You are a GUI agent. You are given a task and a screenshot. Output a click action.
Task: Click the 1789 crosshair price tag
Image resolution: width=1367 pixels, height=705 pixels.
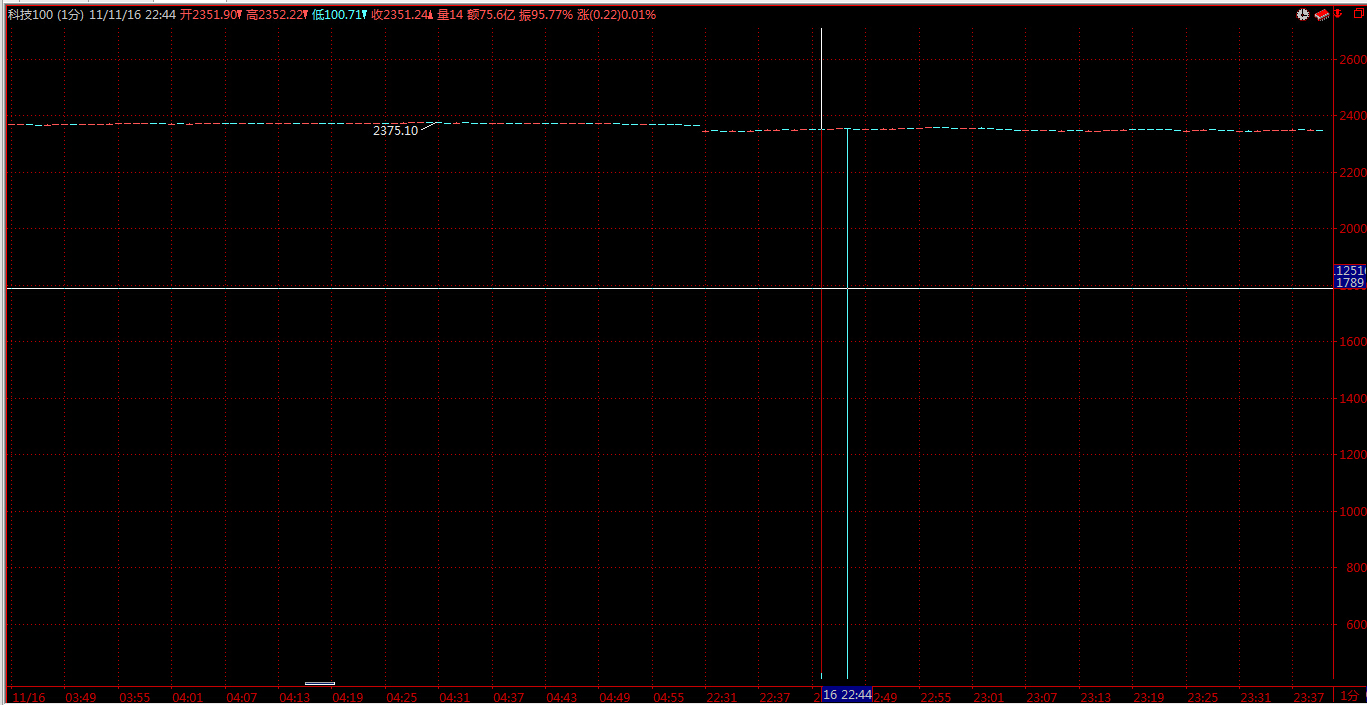tap(1350, 283)
